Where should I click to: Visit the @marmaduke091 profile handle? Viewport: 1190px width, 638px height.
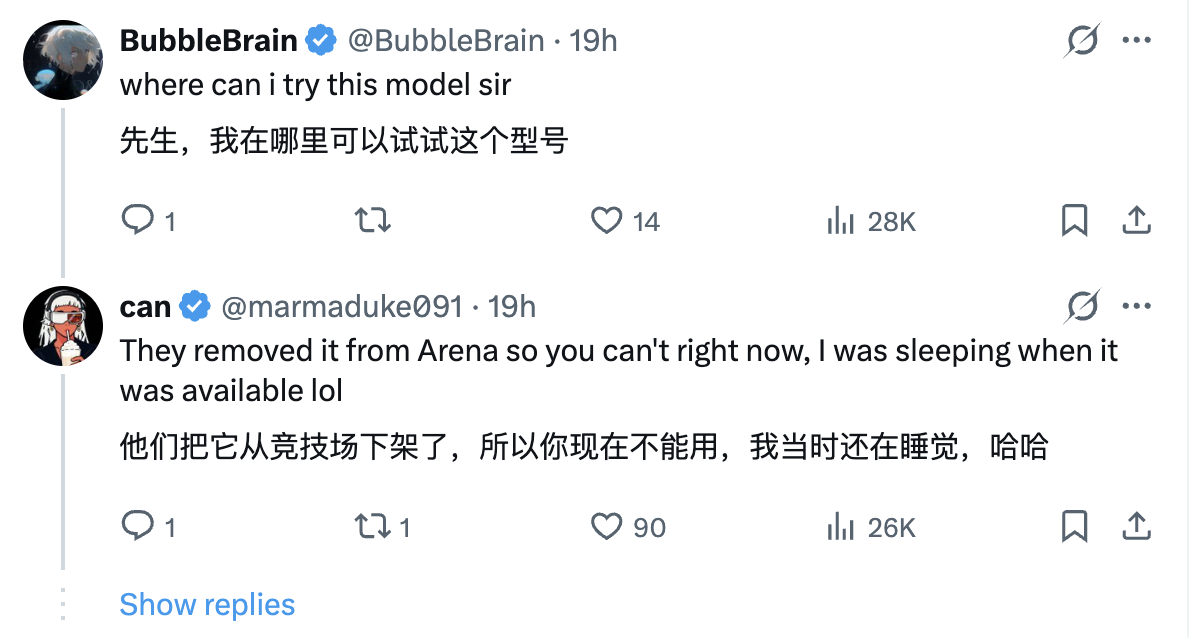click(x=341, y=306)
